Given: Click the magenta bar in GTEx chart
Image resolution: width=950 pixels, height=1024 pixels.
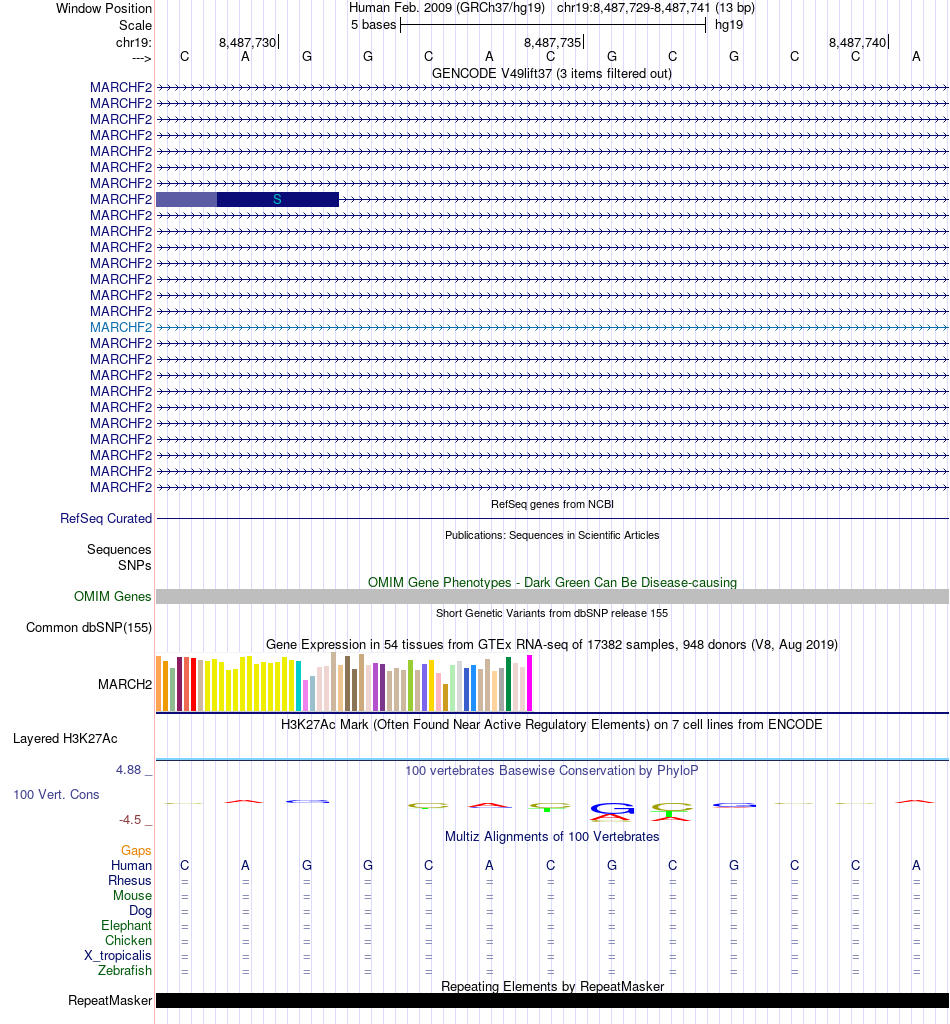Looking at the screenshot, I should pyautogui.click(x=530, y=683).
